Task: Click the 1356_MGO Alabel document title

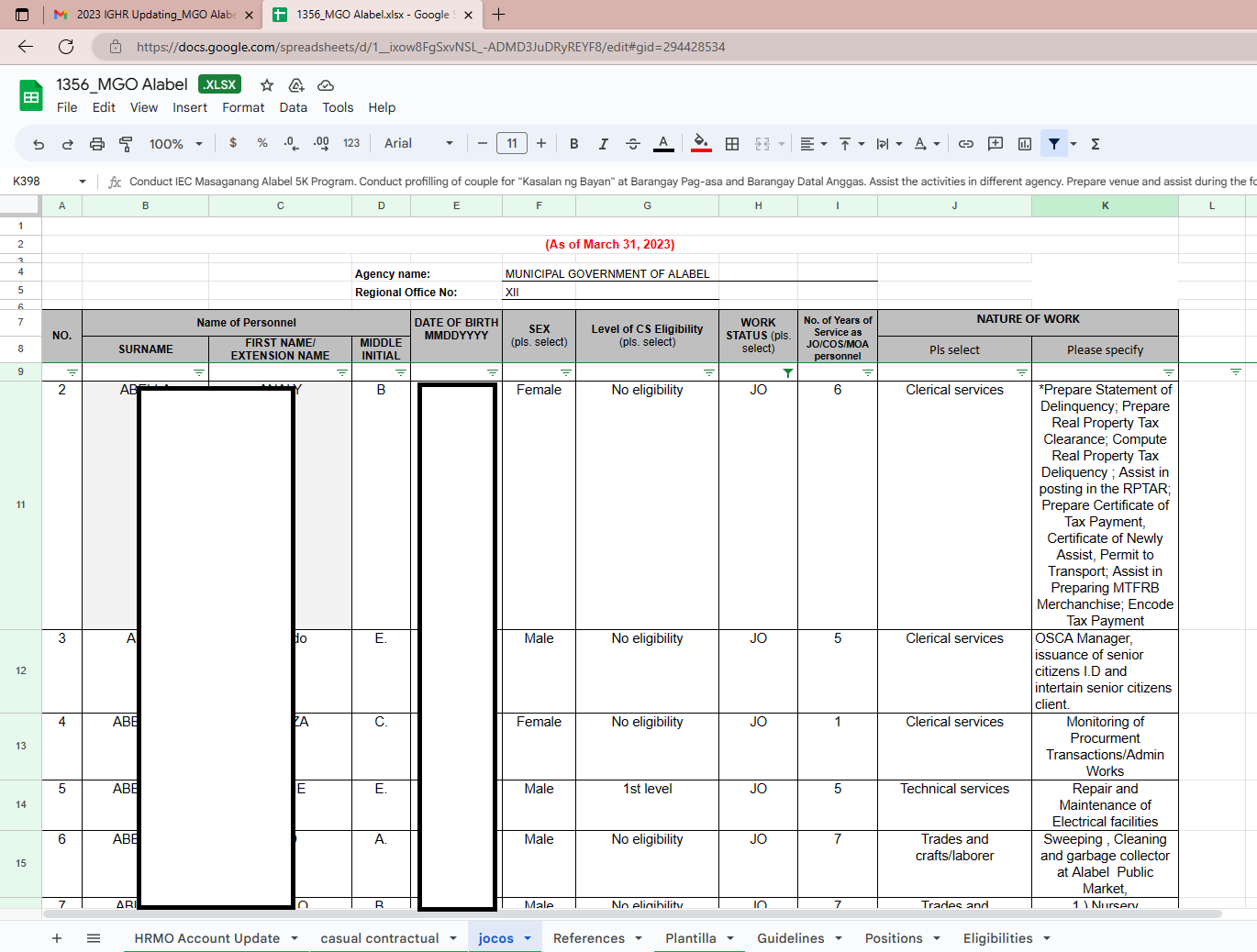Action: coord(122,84)
